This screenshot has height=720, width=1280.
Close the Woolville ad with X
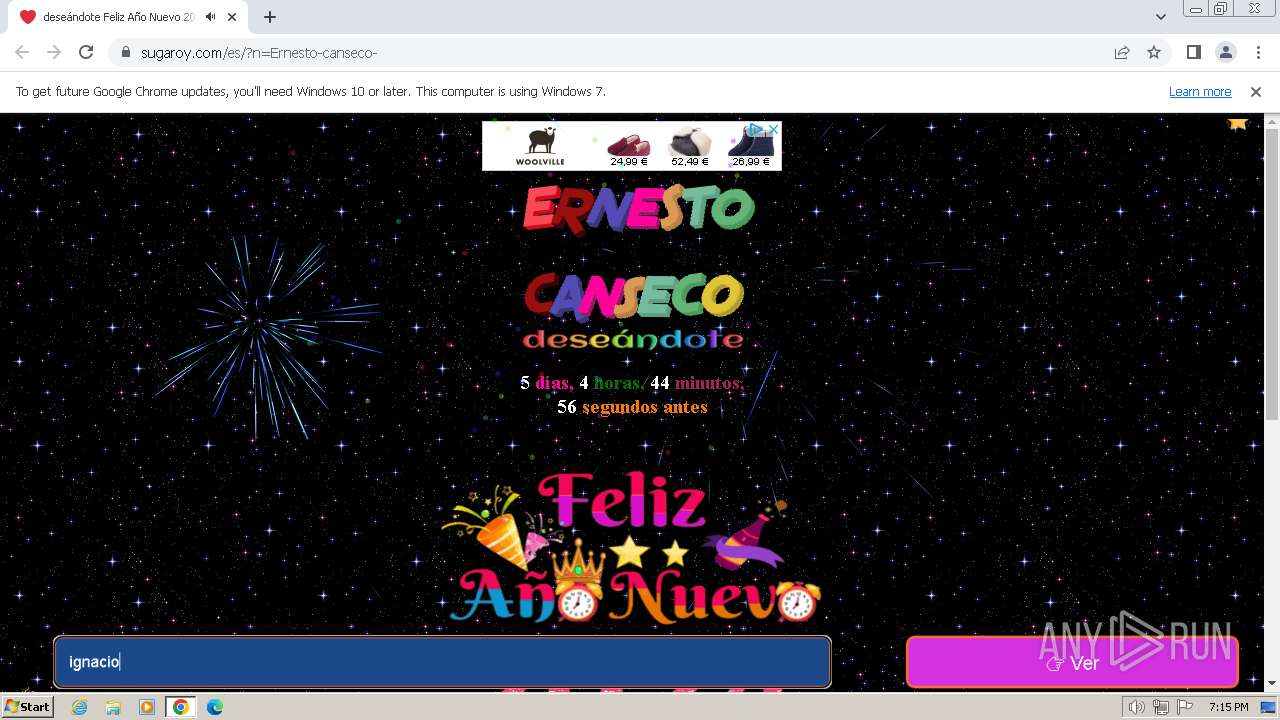tap(774, 129)
